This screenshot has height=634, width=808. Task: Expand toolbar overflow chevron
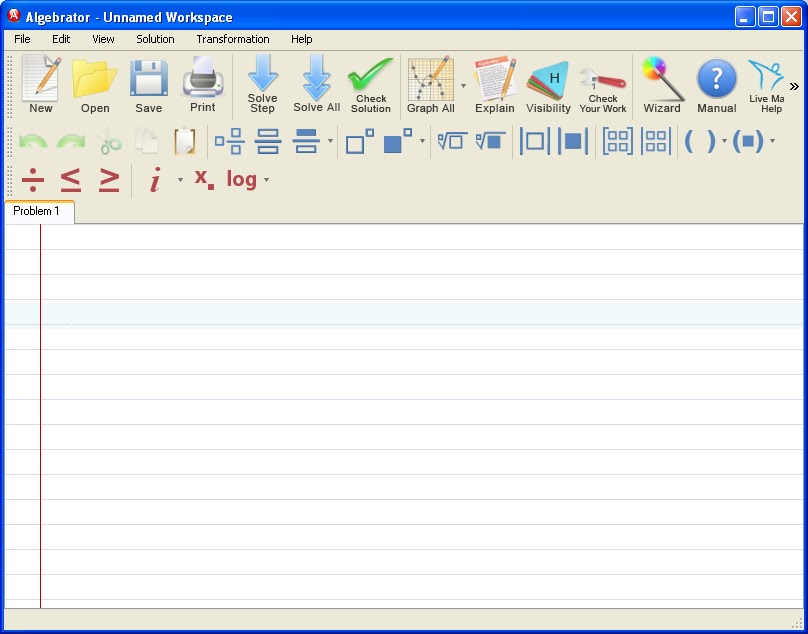point(794,87)
